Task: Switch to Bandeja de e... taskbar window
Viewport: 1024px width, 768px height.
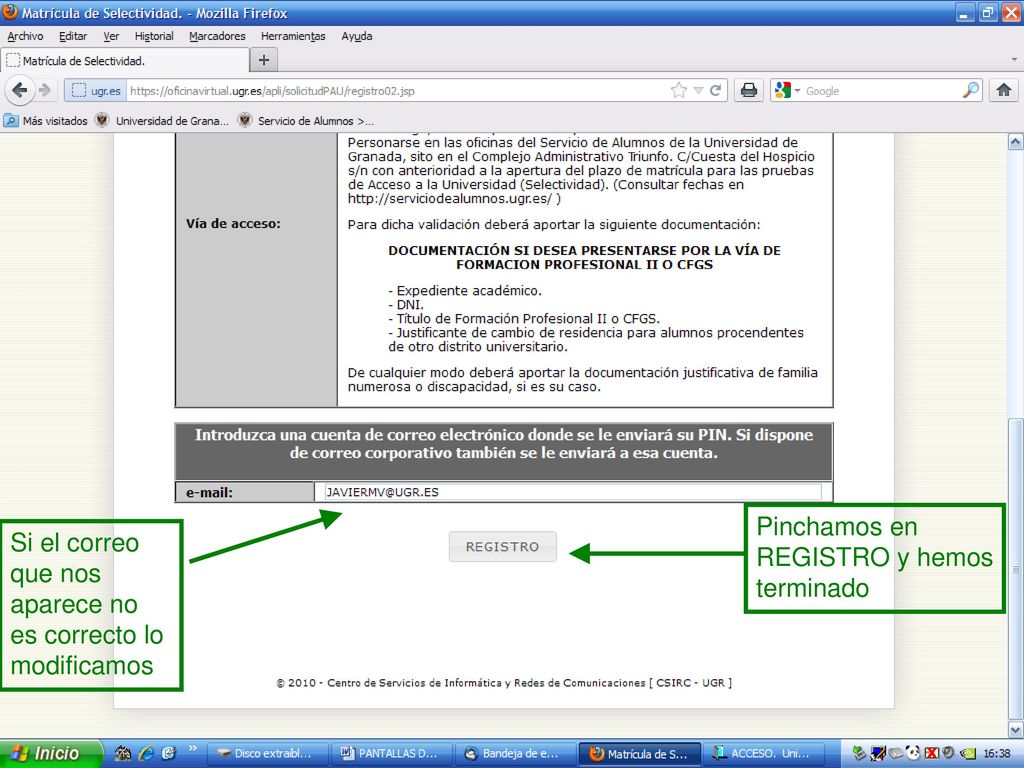Action: coord(514,754)
